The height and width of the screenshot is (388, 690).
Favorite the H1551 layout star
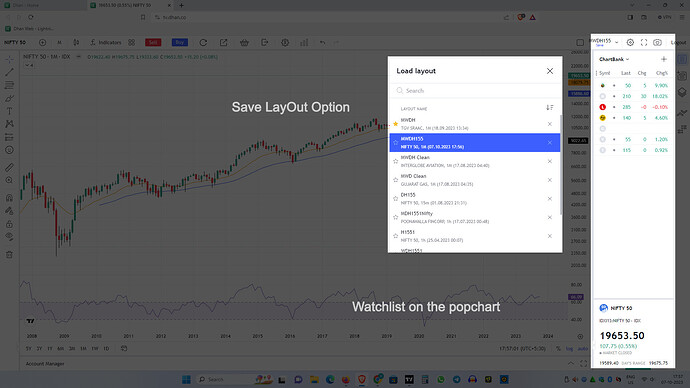click(x=395, y=236)
